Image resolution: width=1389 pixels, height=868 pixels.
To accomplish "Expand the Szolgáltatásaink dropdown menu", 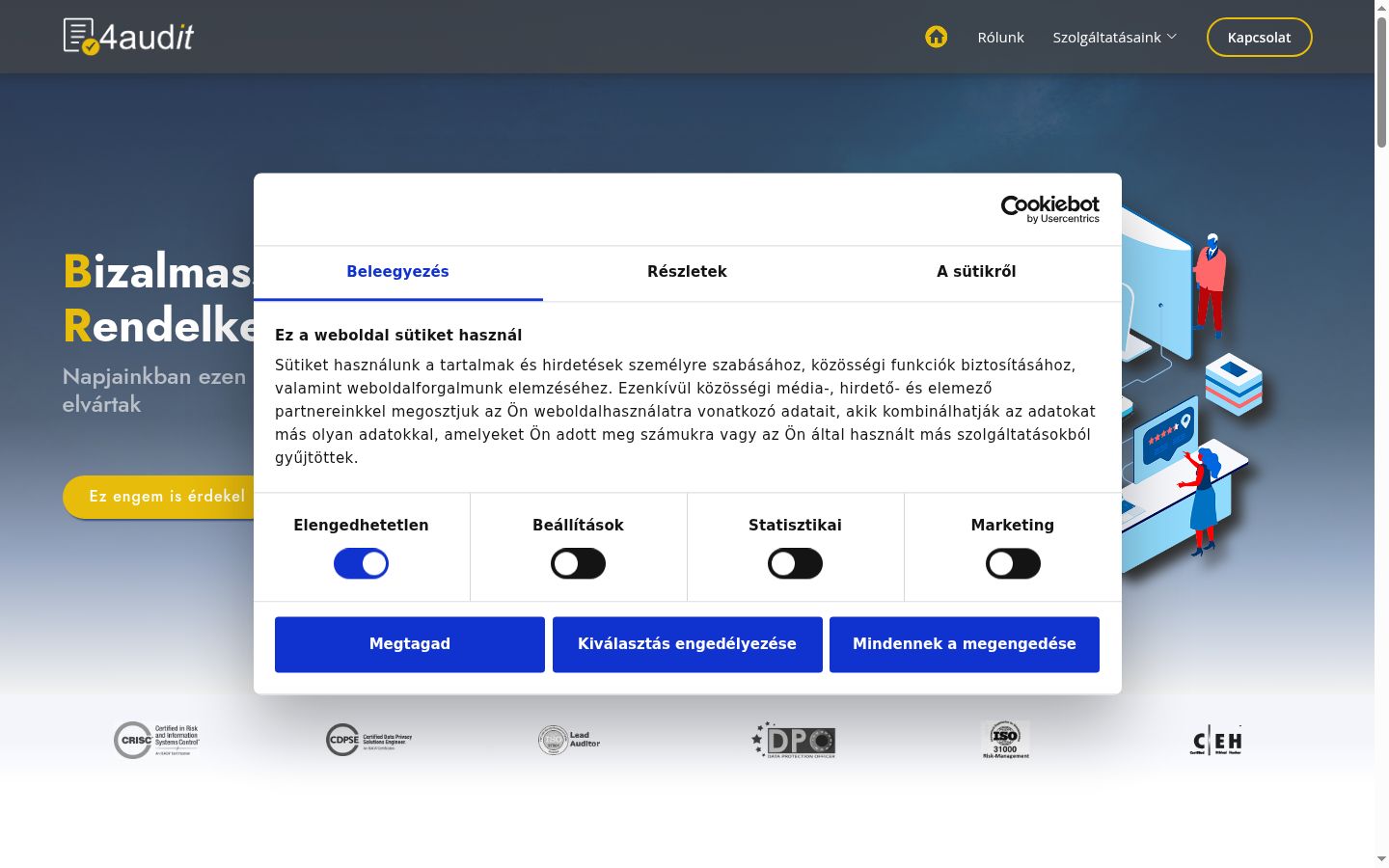I will 1114,38.
